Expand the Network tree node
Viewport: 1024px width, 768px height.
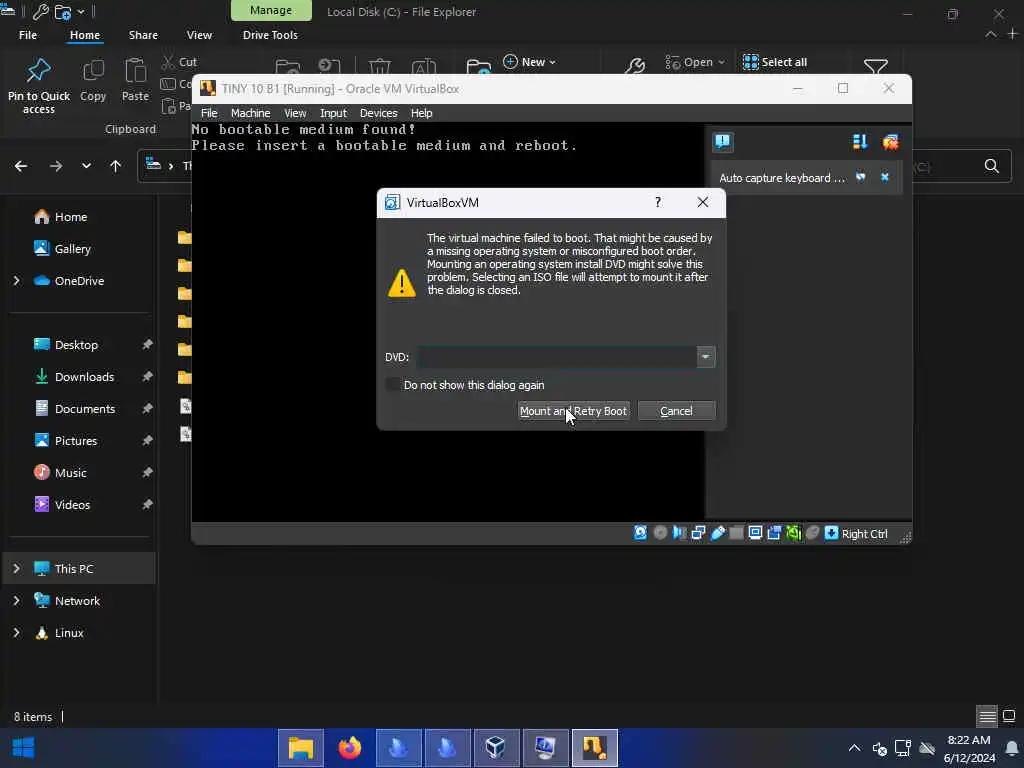(17, 601)
